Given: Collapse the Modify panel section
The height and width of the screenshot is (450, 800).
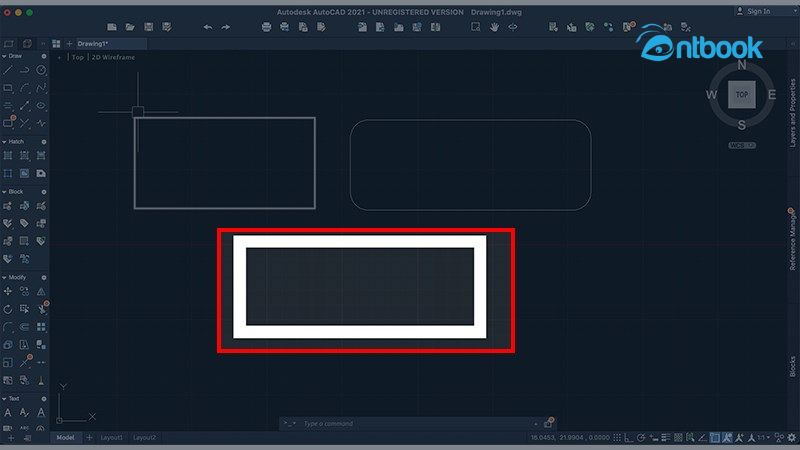Looking at the screenshot, I should coord(4,278).
